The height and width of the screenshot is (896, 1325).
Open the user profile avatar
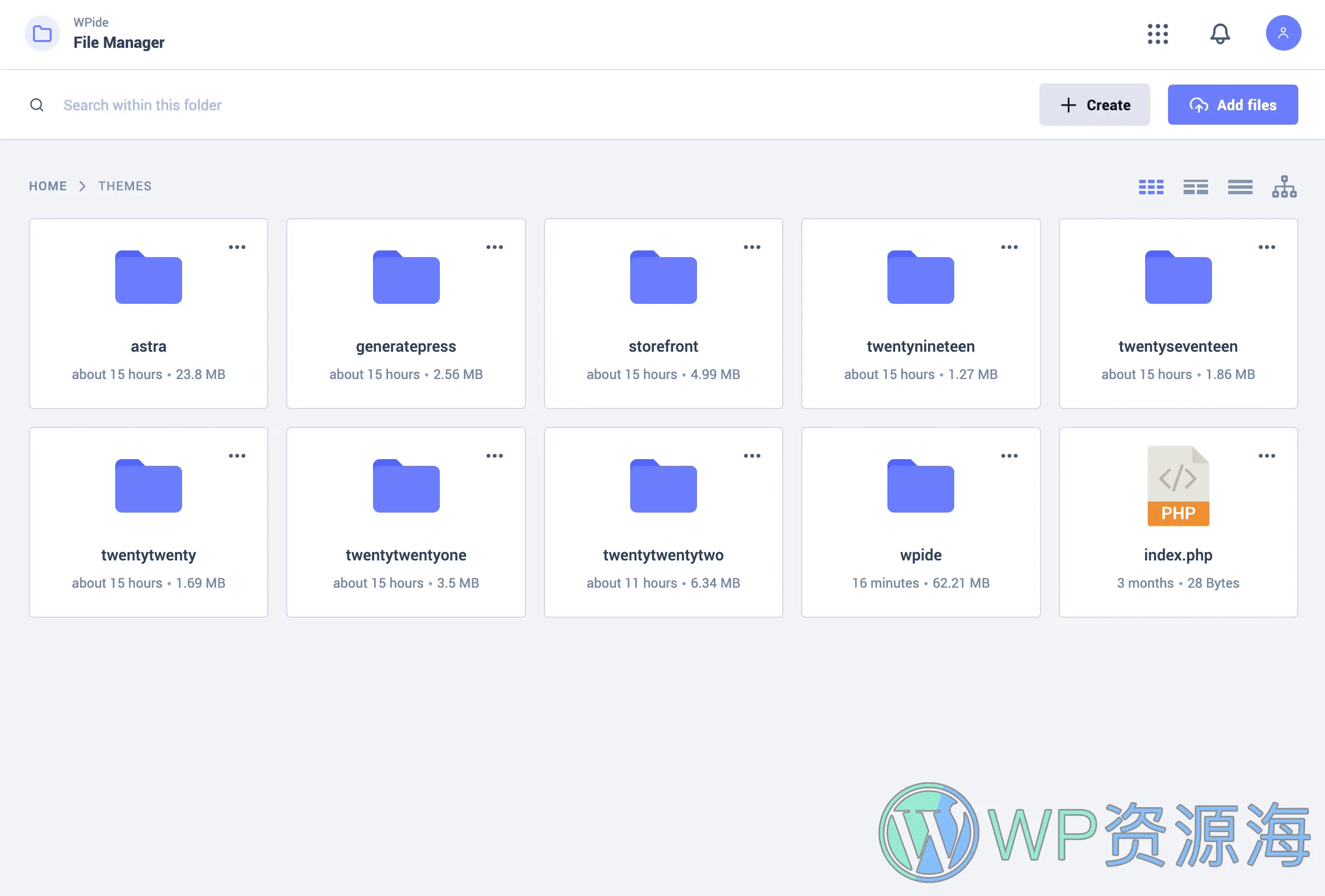[1283, 33]
